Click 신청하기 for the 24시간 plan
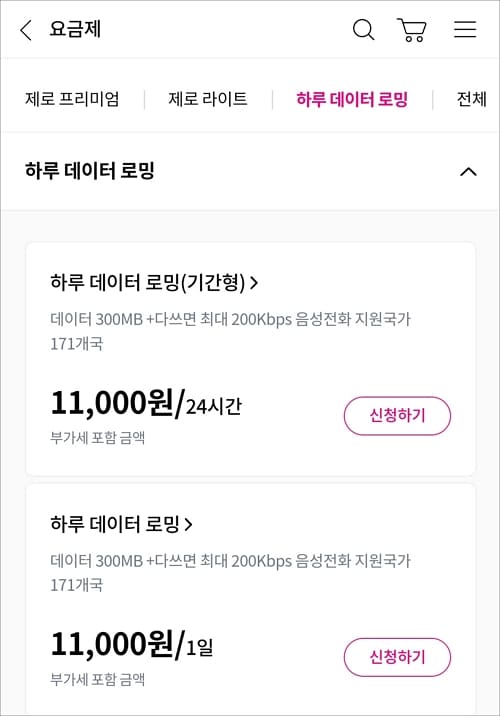This screenshot has height=716, width=500. coord(397,416)
